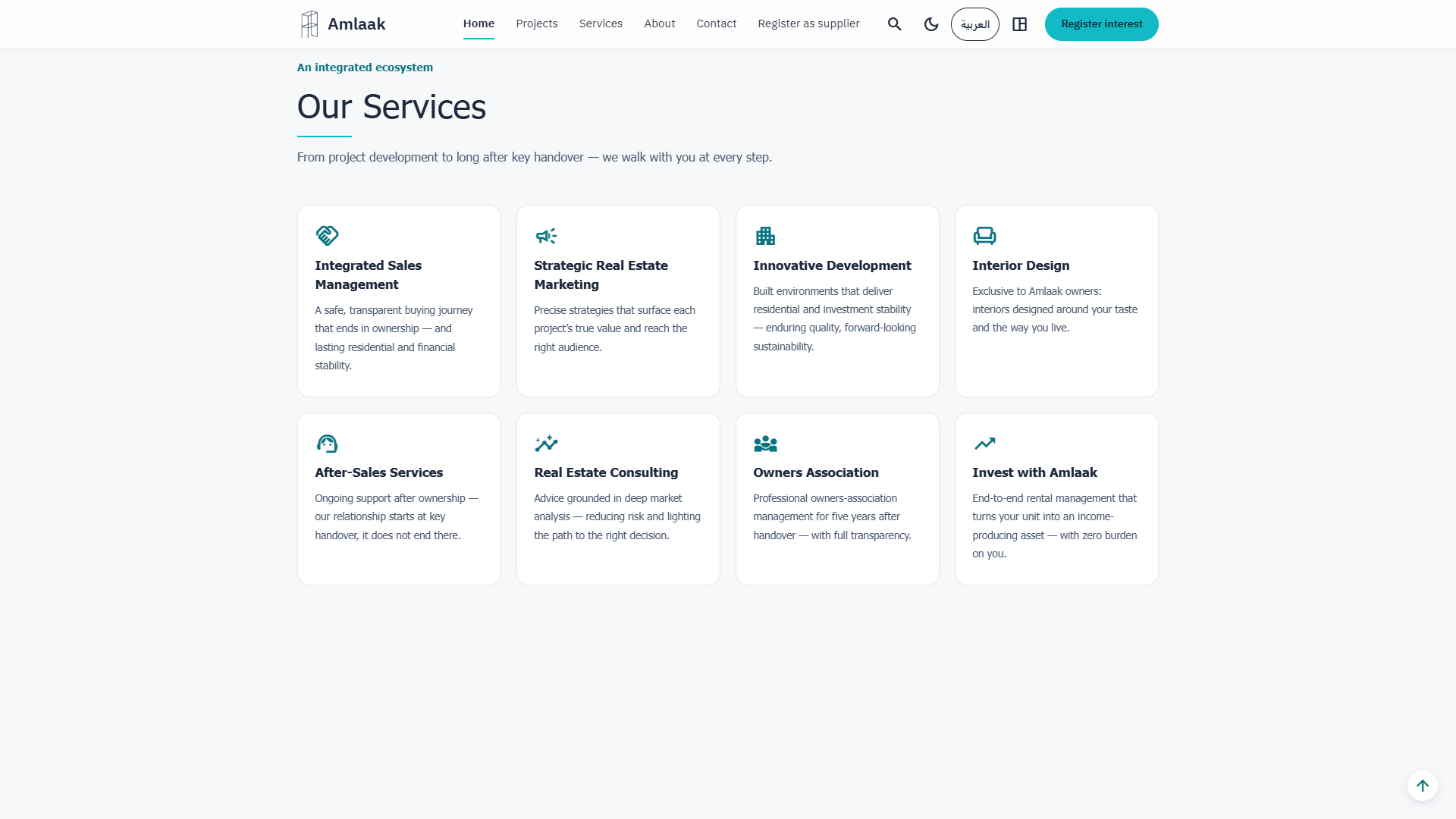Click the Exclusive to Amlaak owners description
The image size is (1456, 819).
click(1055, 309)
